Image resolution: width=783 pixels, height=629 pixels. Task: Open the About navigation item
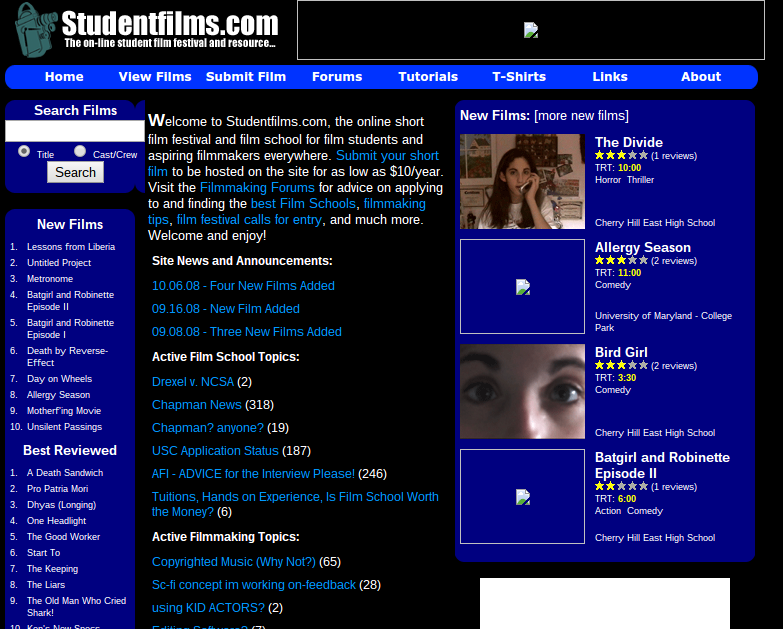click(x=701, y=77)
